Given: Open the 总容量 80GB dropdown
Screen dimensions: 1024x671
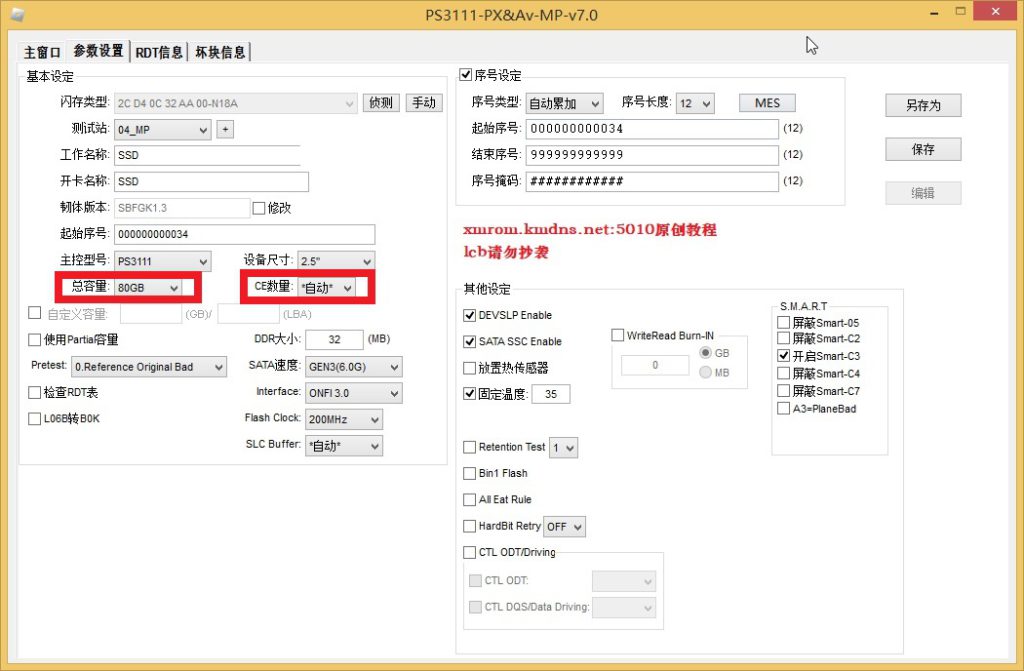Looking at the screenshot, I should coord(148,288).
